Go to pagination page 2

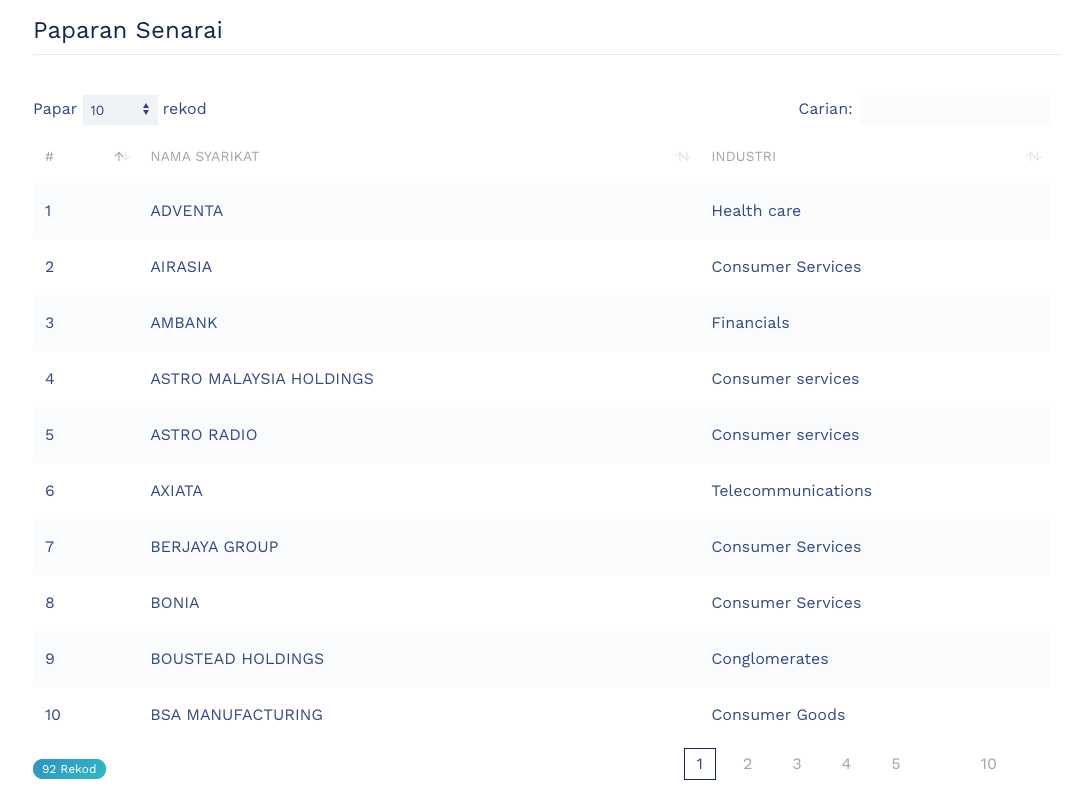click(747, 764)
